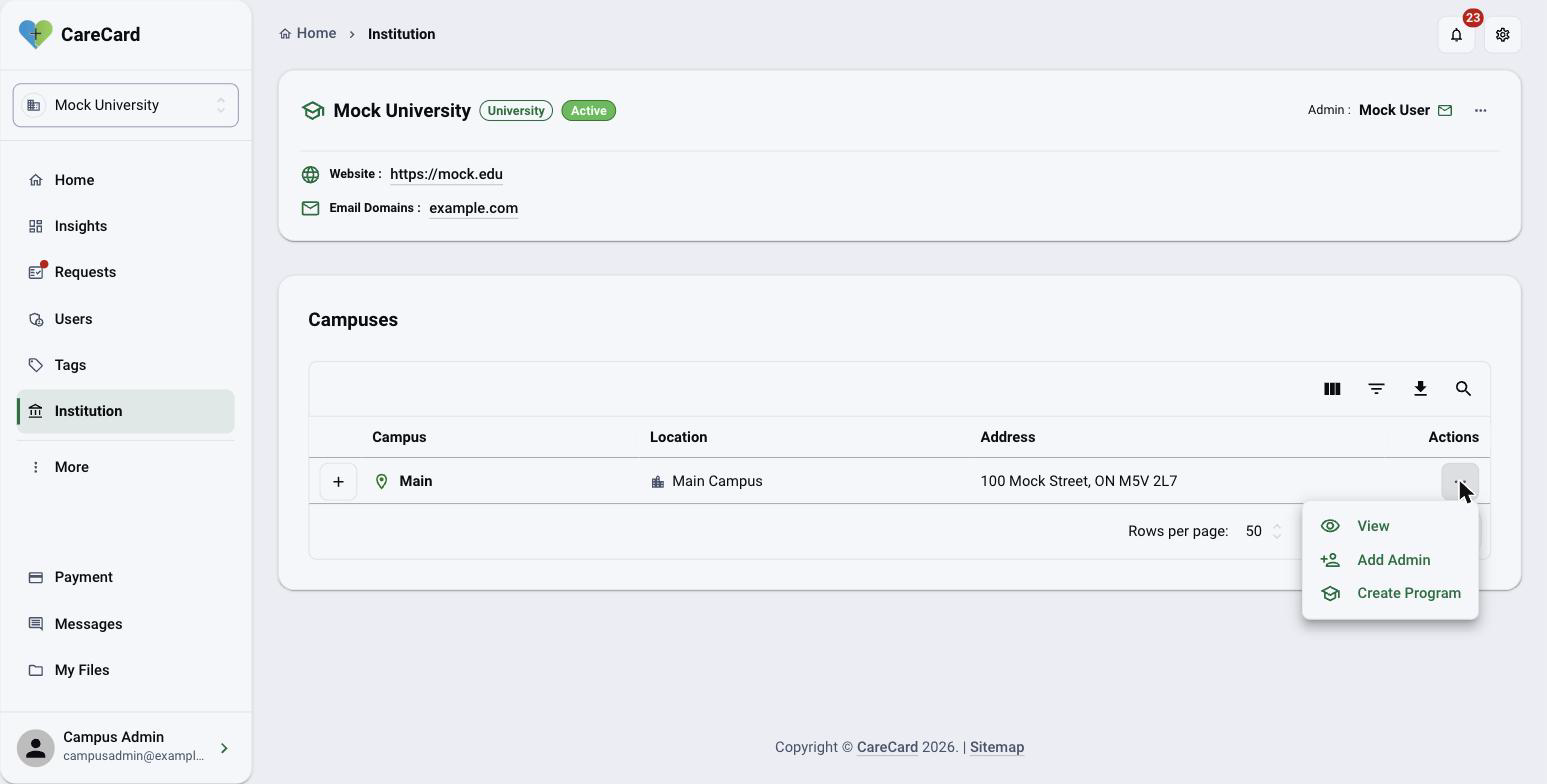This screenshot has width=1547, height=784.
Task: Search the campuses table
Action: (x=1463, y=389)
